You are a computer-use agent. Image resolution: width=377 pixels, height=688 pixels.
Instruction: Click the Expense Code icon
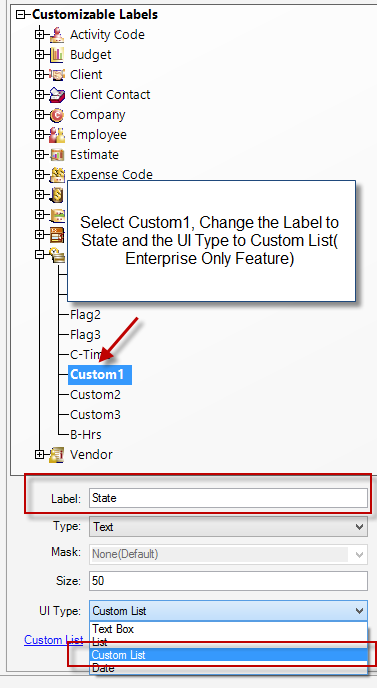coord(57,174)
